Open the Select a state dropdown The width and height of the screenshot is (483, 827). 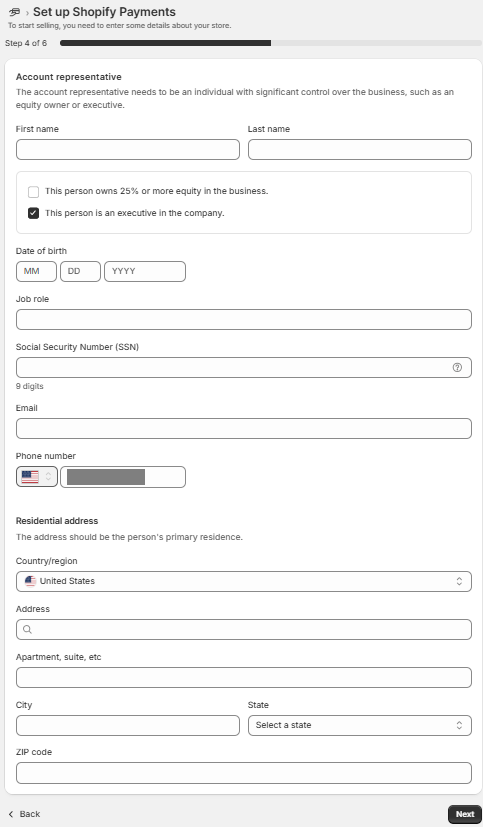point(360,725)
